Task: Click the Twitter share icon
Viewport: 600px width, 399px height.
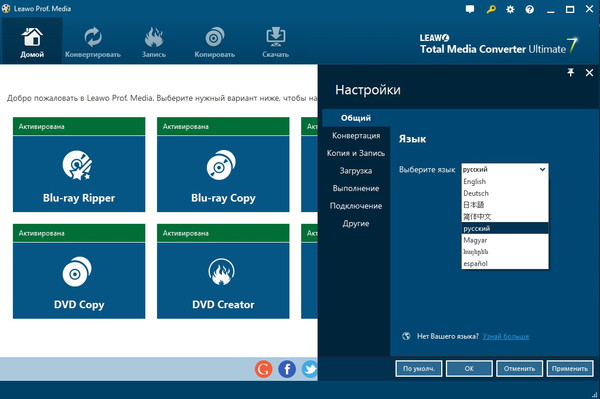Action: point(310,369)
